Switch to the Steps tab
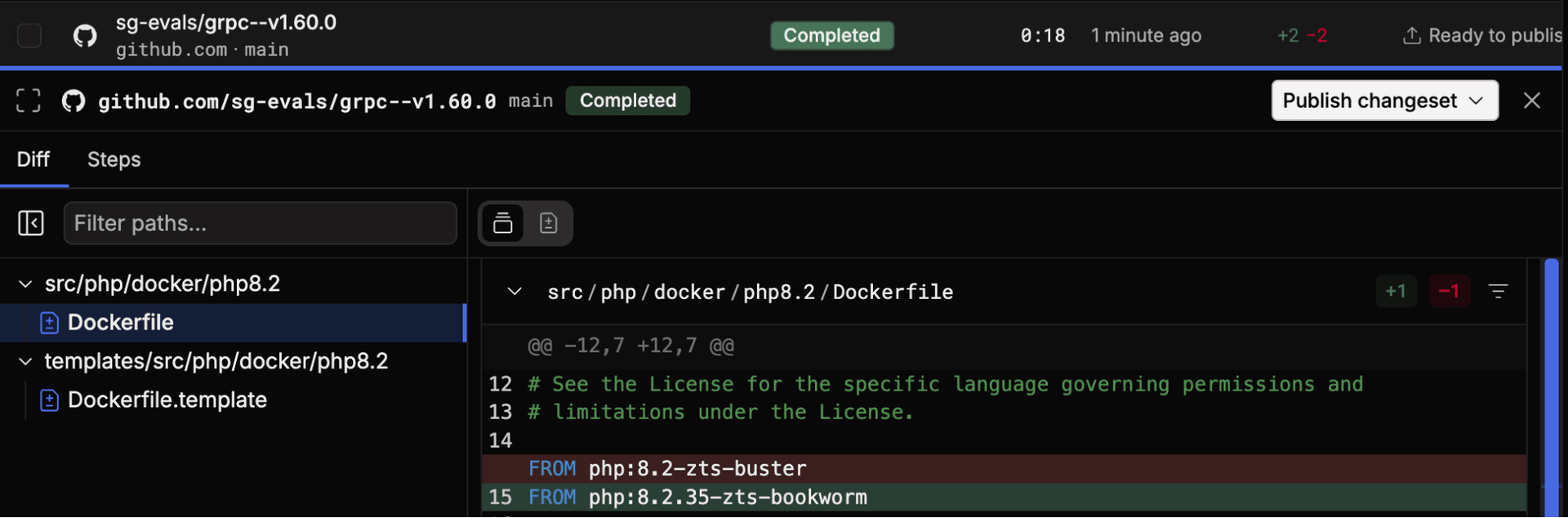This screenshot has width=1568, height=518. point(114,159)
